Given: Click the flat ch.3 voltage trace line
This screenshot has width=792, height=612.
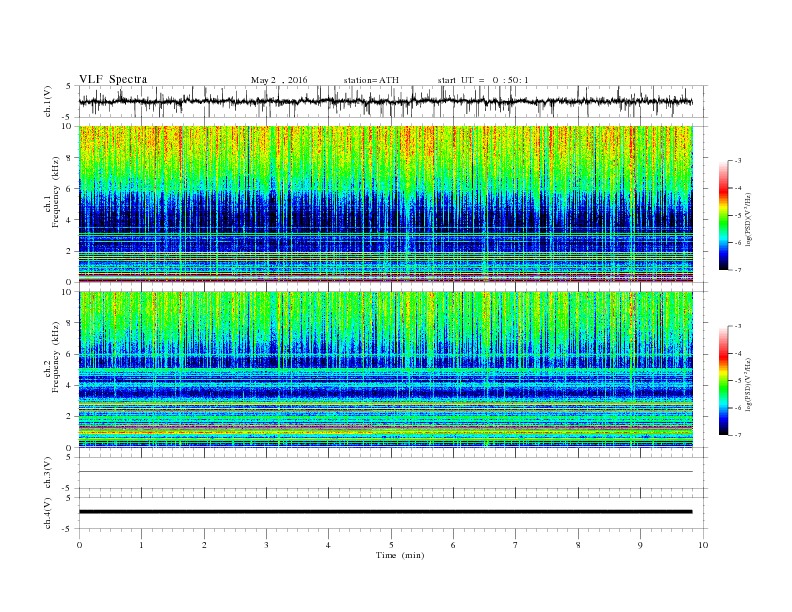Looking at the screenshot, I should [385, 472].
